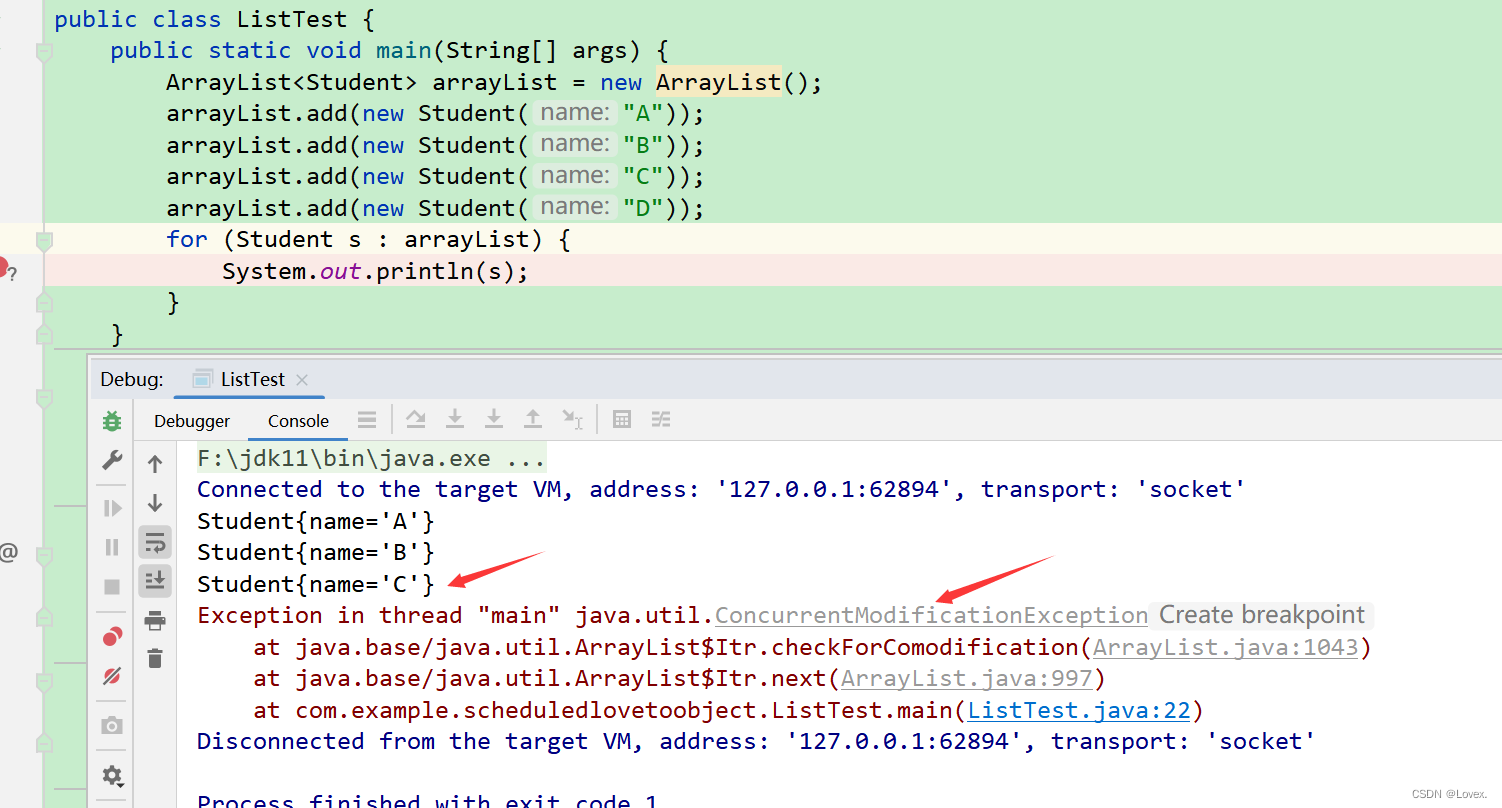The width and height of the screenshot is (1502, 808).
Task: Click the 'Debug:' tool window label
Action: click(x=132, y=380)
